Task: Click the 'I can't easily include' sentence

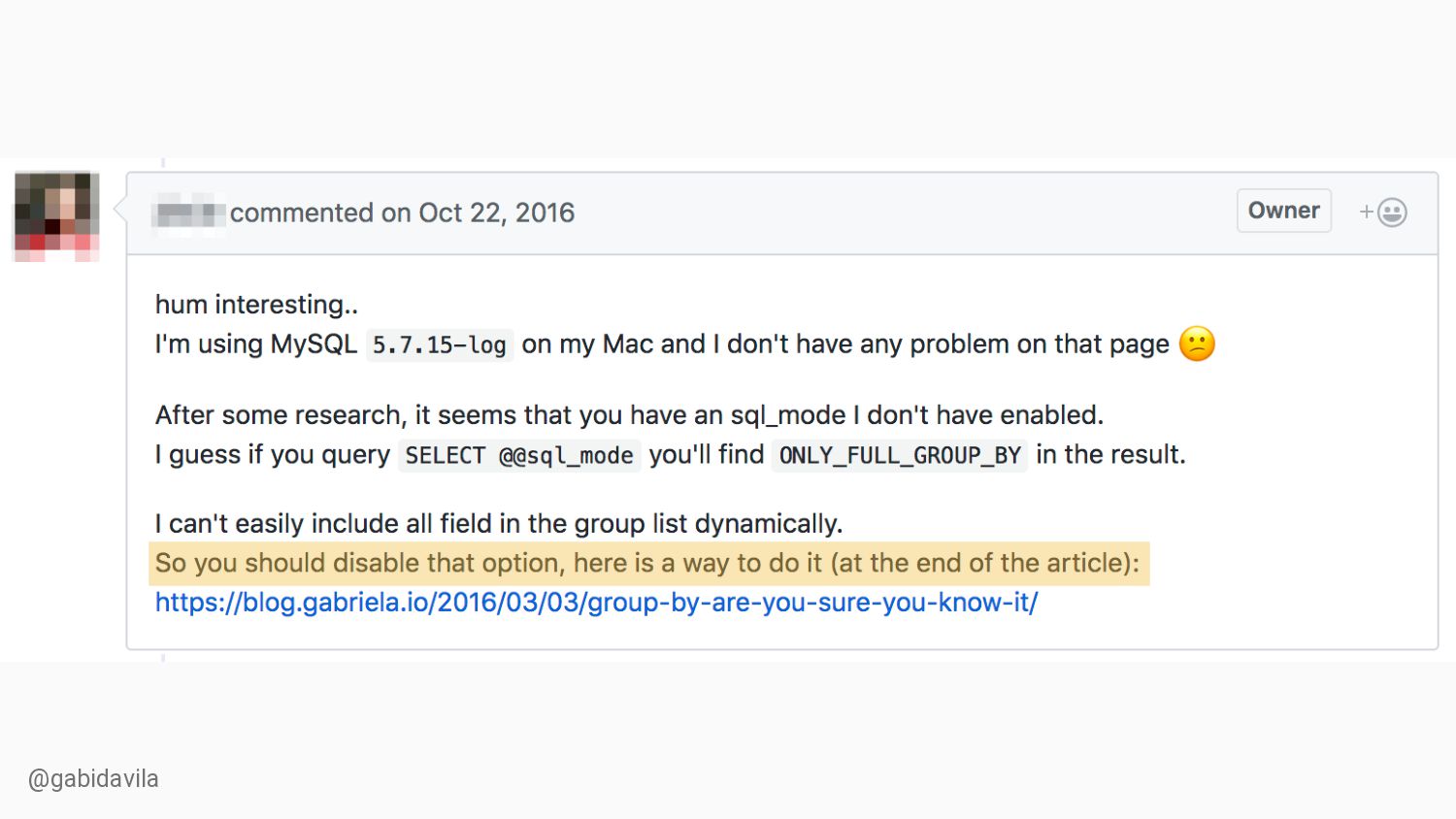Action: pyautogui.click(x=499, y=524)
